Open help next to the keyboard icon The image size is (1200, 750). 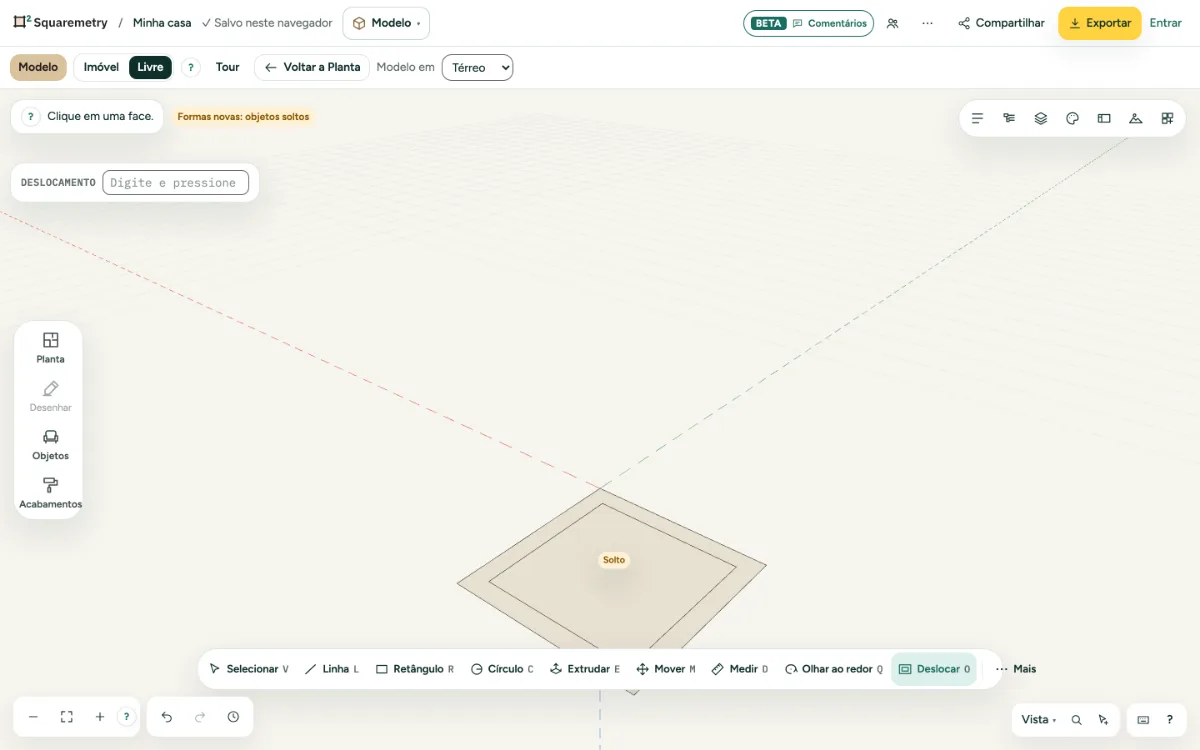coord(1169,720)
